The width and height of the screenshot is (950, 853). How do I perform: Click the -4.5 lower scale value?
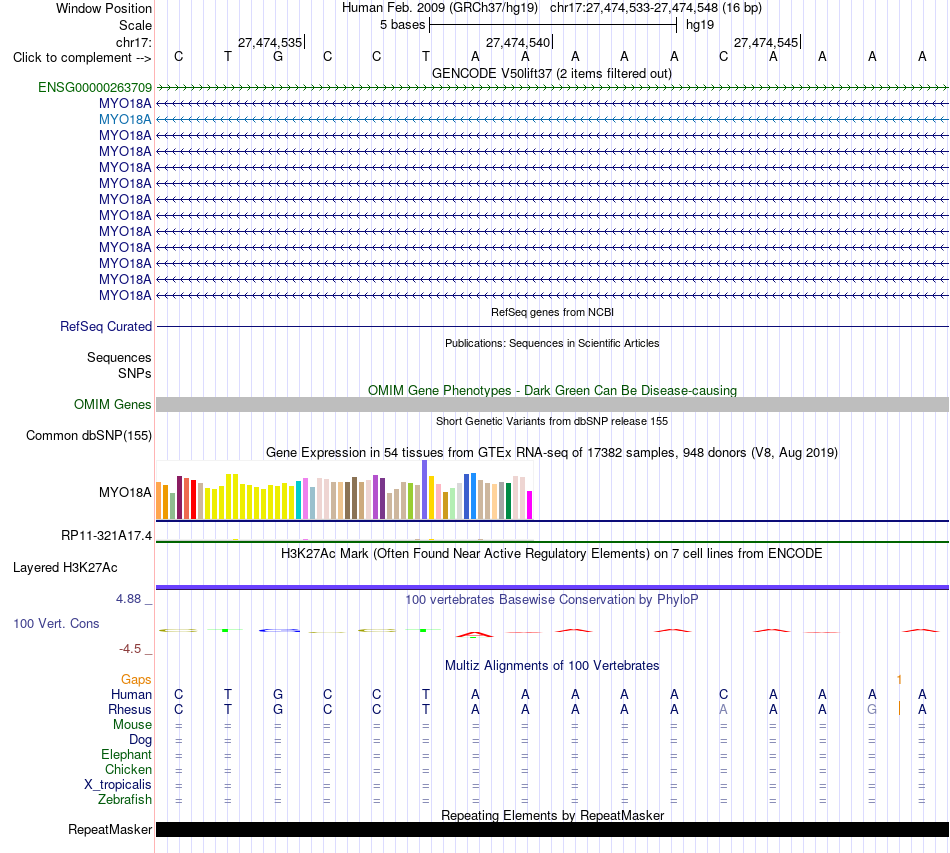(x=130, y=649)
